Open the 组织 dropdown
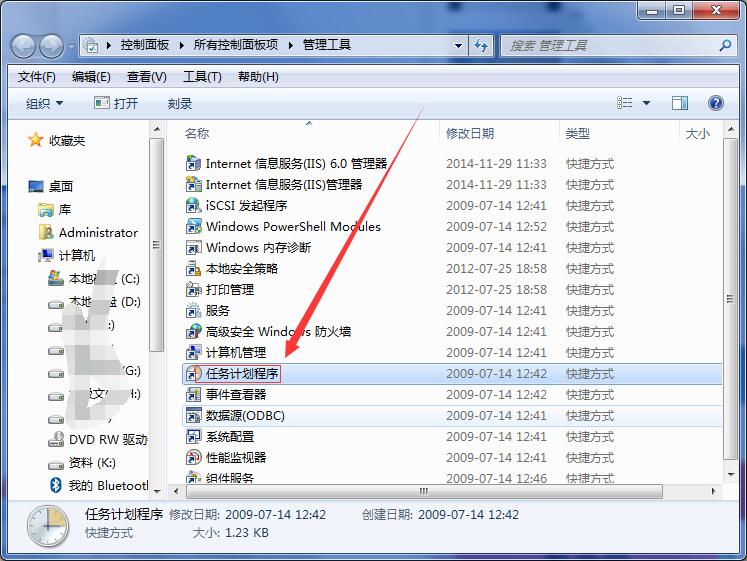Image resolution: width=747 pixels, height=561 pixels. (x=44, y=103)
